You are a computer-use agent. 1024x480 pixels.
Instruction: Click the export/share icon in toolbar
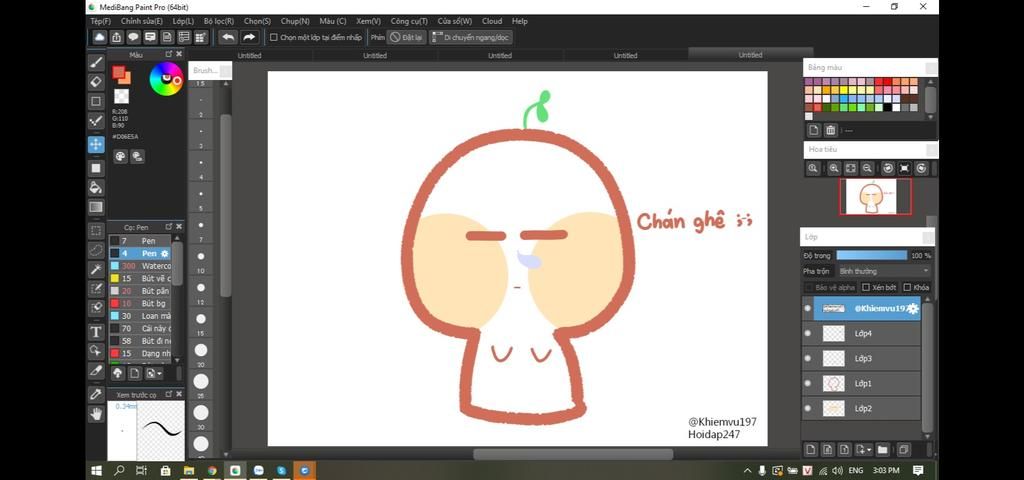116,37
